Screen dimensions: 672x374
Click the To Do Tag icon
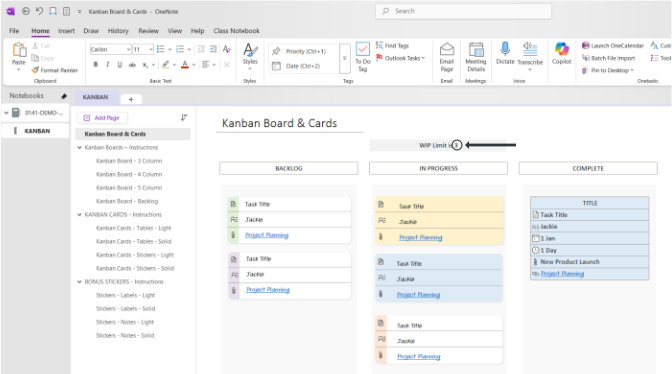pos(363,49)
